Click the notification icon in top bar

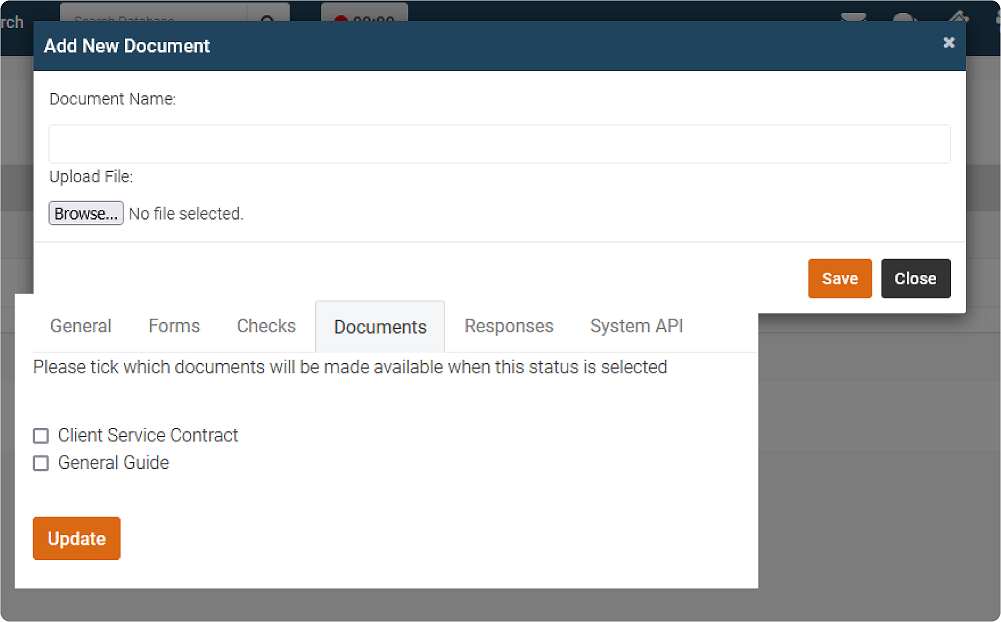[903, 20]
